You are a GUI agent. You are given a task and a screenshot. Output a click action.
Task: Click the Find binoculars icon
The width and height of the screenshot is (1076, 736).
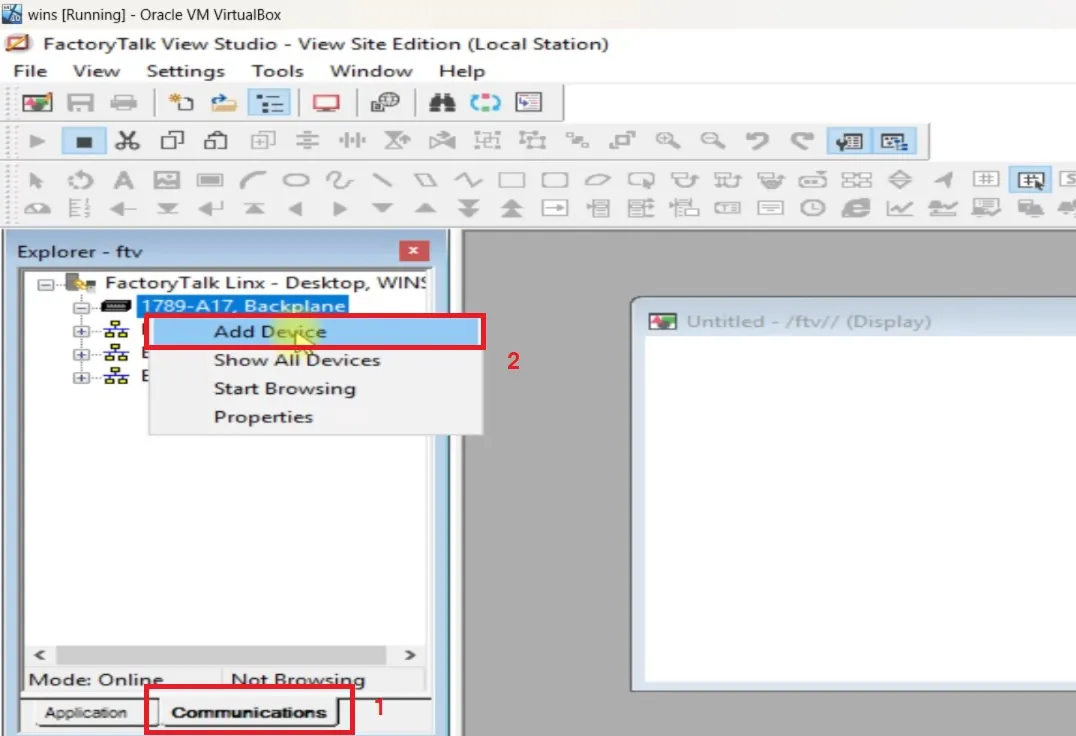coord(440,101)
